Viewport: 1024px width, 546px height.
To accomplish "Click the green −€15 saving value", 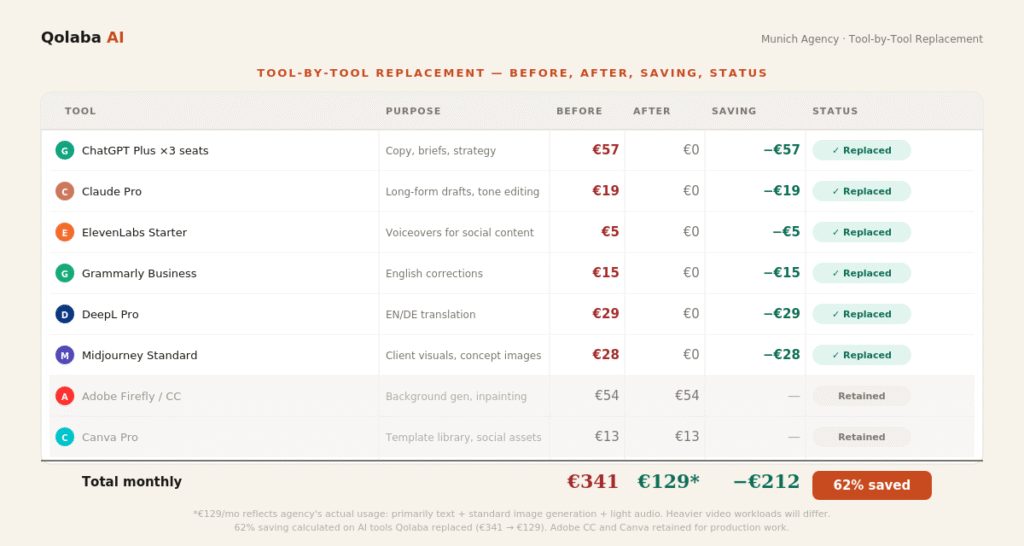I will (782, 272).
